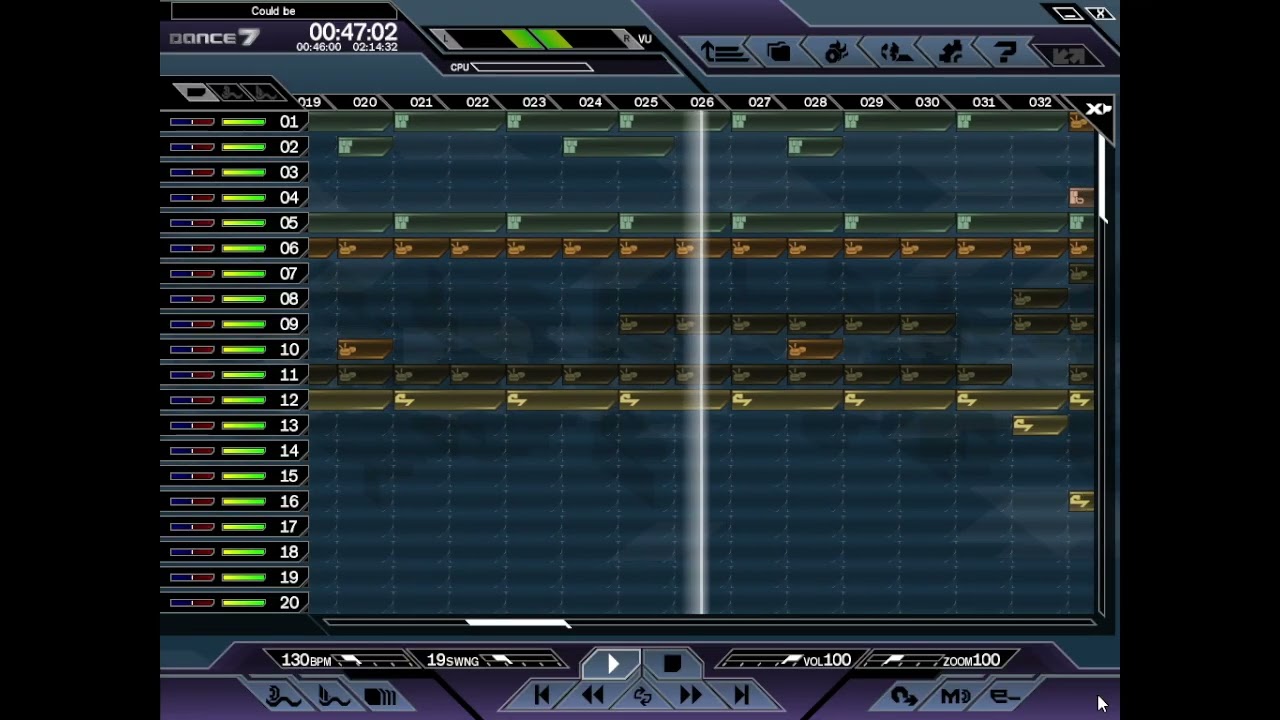Click the X arrow icon right of bar 032
Viewport: 1280px width, 720px height.
pyautogui.click(x=1098, y=108)
